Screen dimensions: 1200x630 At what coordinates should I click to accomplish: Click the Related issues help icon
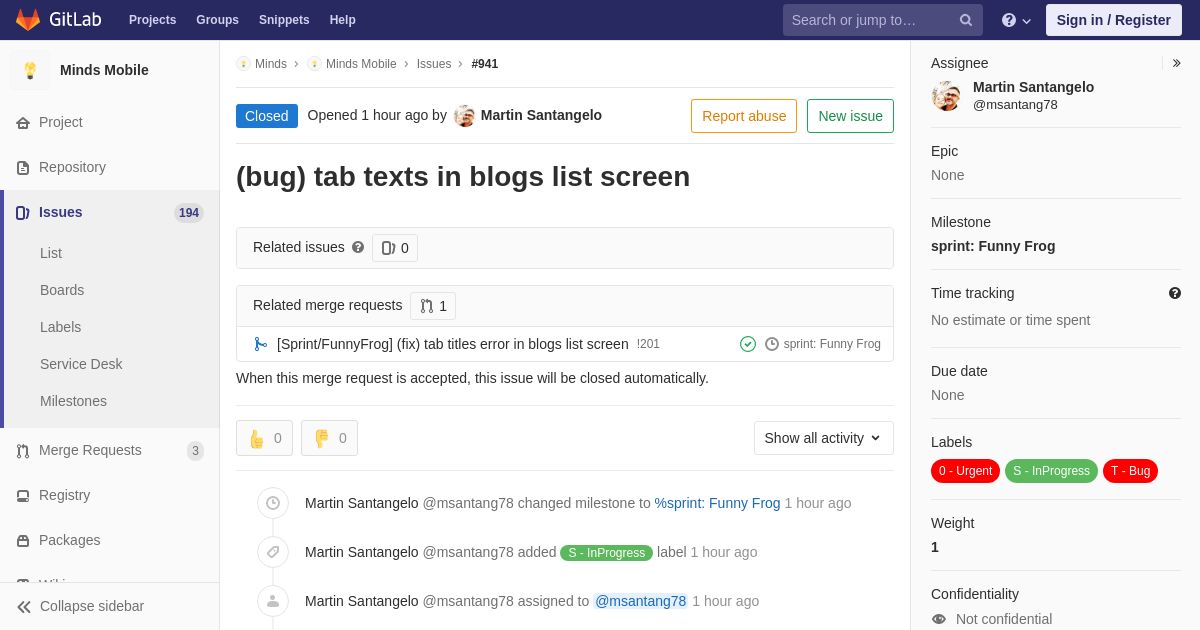(x=358, y=247)
